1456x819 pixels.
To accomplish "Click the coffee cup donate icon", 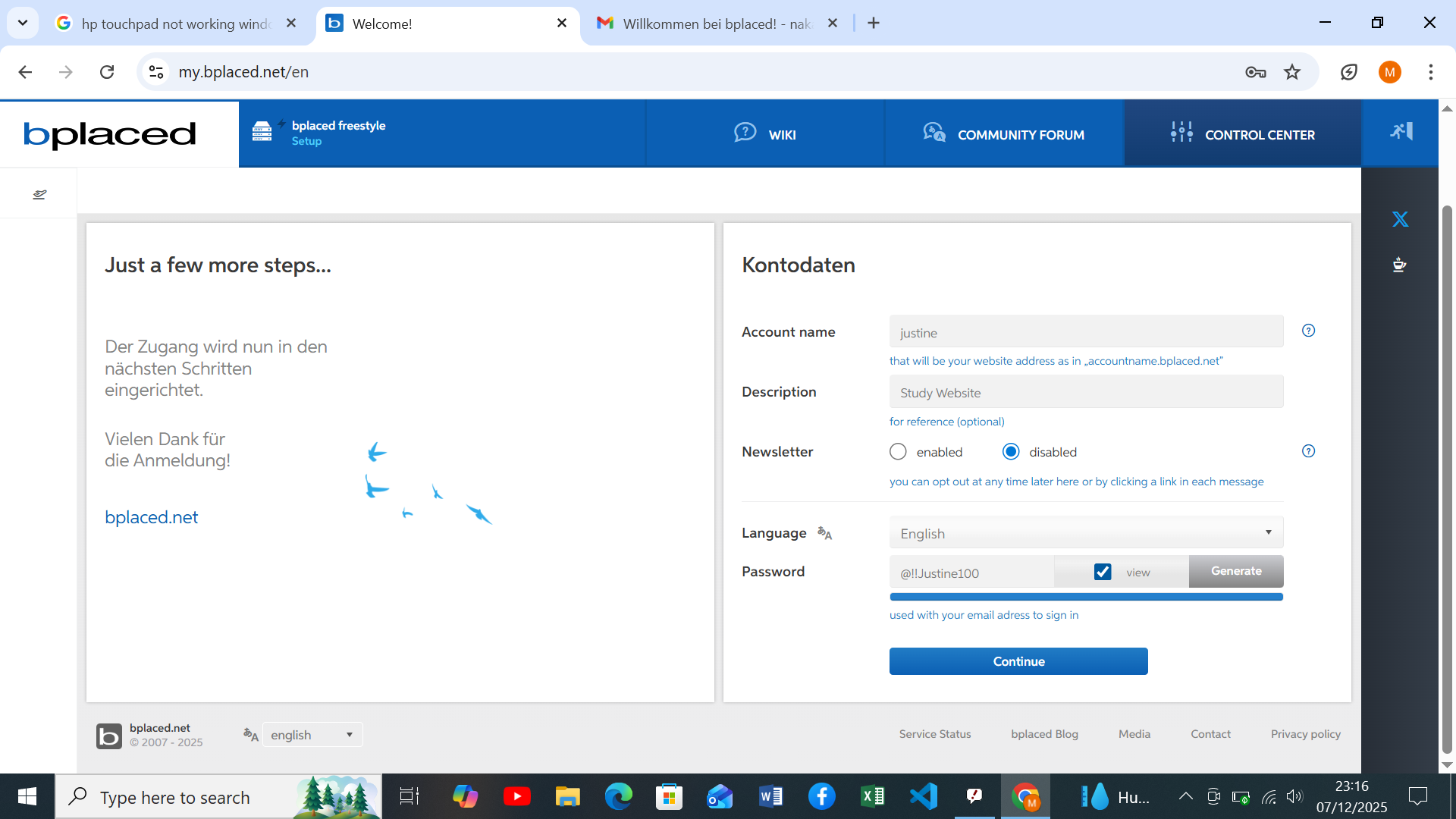I will tap(1399, 265).
